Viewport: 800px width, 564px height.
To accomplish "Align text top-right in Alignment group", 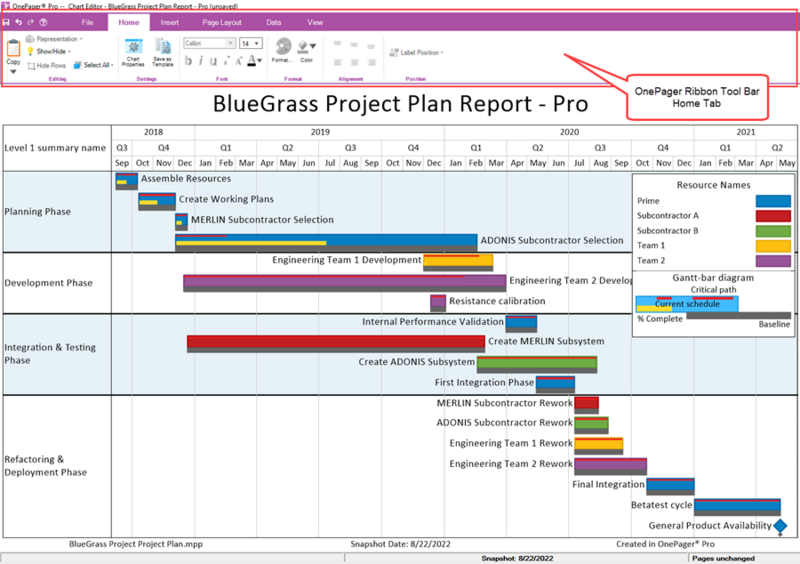I will click(x=371, y=46).
